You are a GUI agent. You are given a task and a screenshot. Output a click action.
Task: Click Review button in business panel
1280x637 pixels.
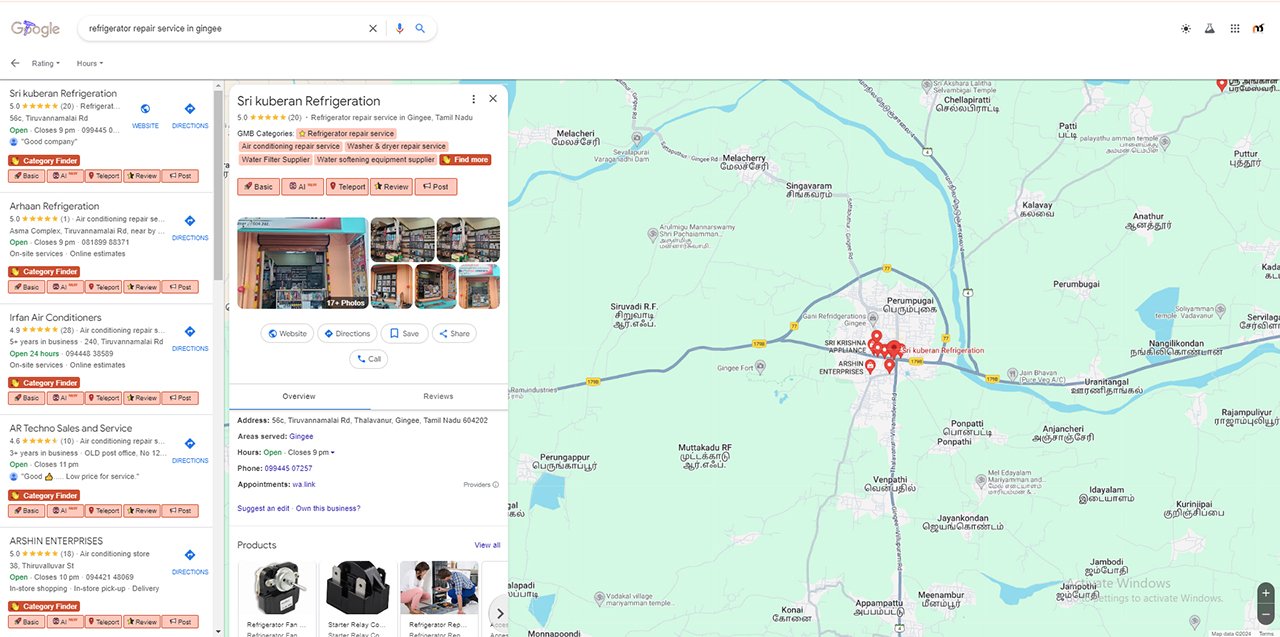391,186
